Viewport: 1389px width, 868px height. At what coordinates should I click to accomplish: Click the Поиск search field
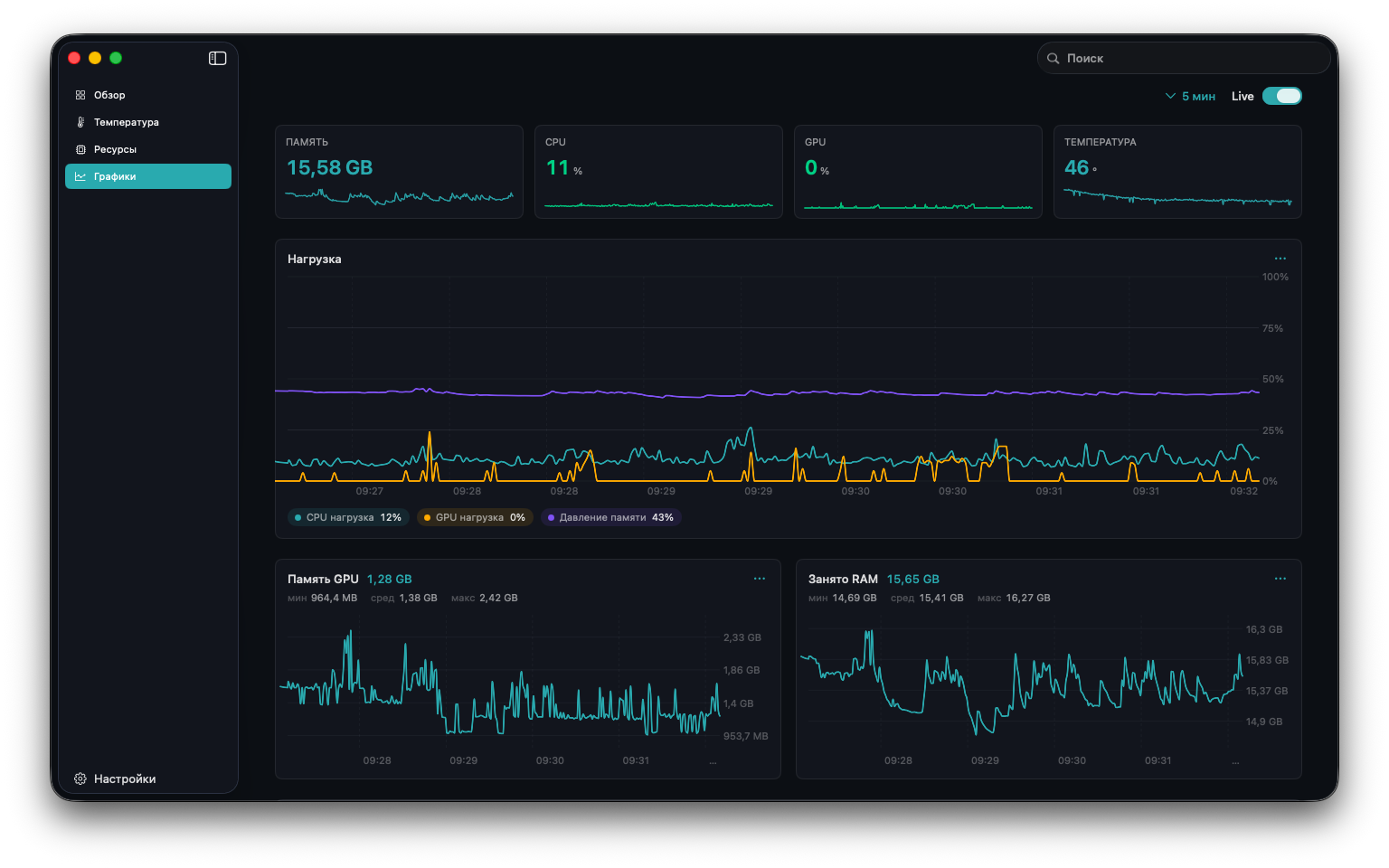[x=1184, y=58]
